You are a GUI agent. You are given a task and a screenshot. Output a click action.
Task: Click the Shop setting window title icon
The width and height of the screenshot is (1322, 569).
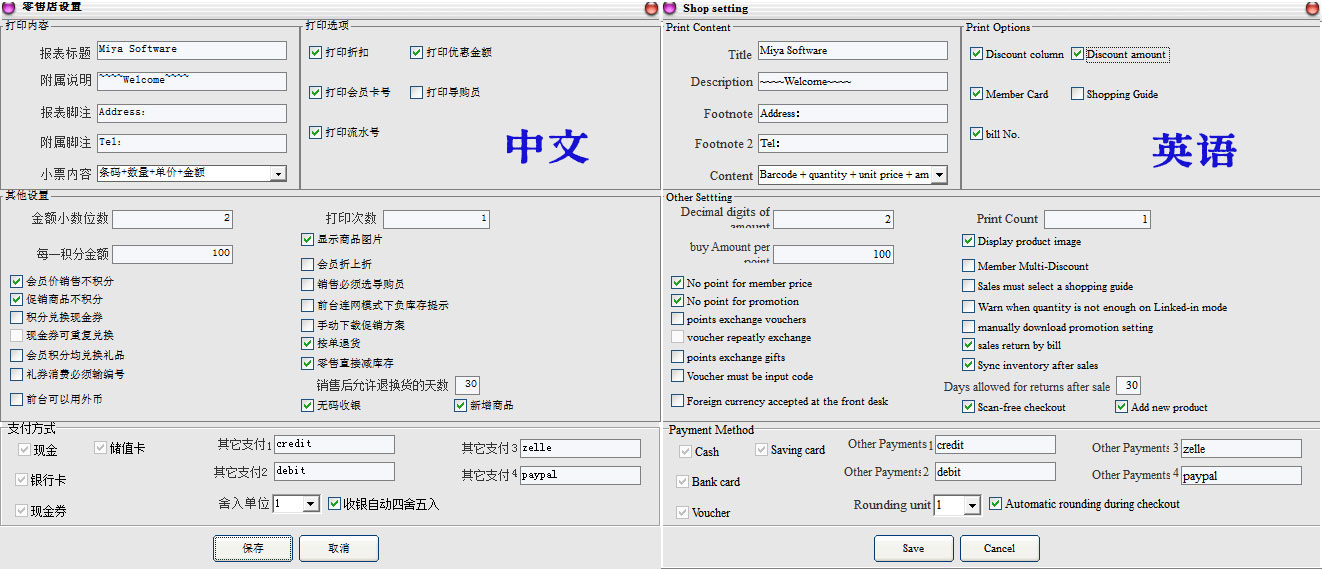click(670, 7)
